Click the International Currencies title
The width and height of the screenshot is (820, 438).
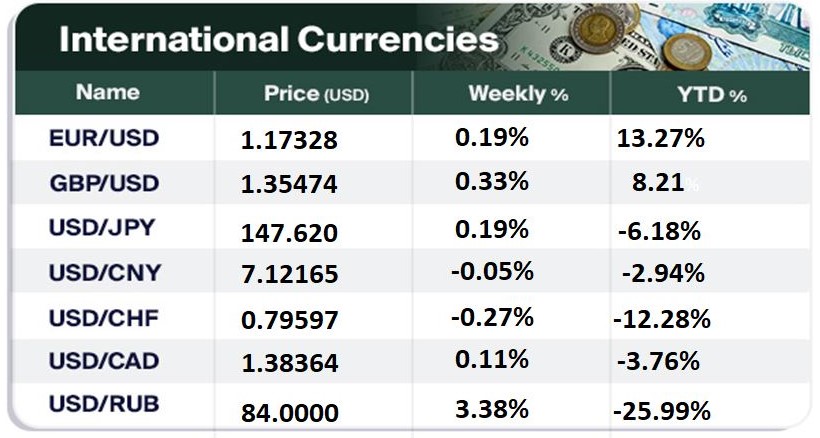(x=278, y=39)
